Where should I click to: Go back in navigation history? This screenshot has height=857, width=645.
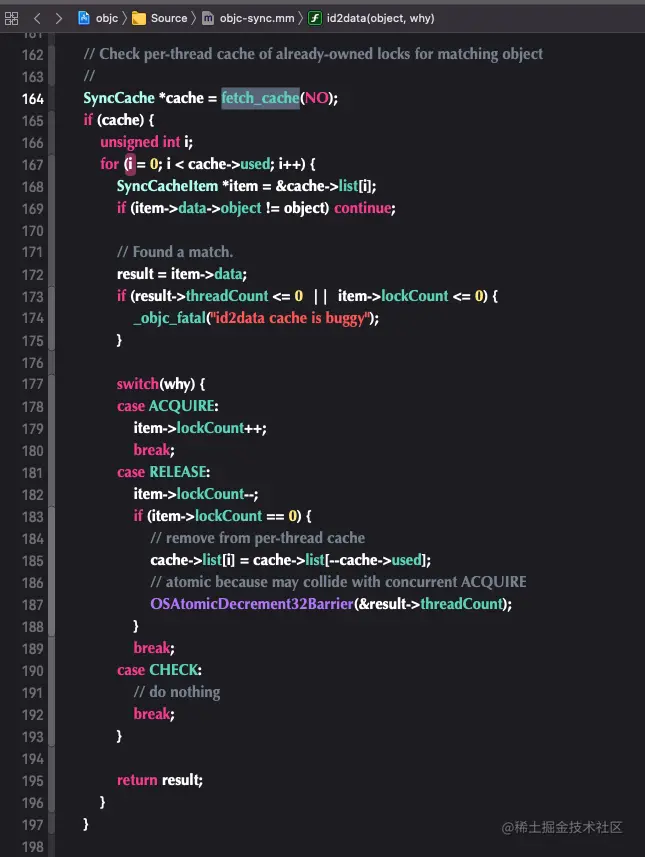(37, 19)
